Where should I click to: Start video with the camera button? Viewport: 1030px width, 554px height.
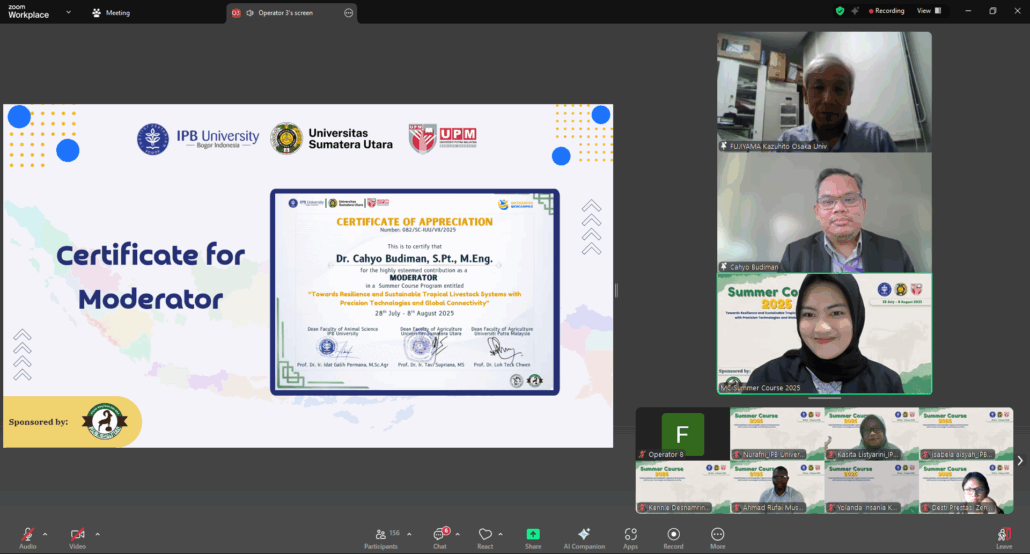[x=77, y=535]
